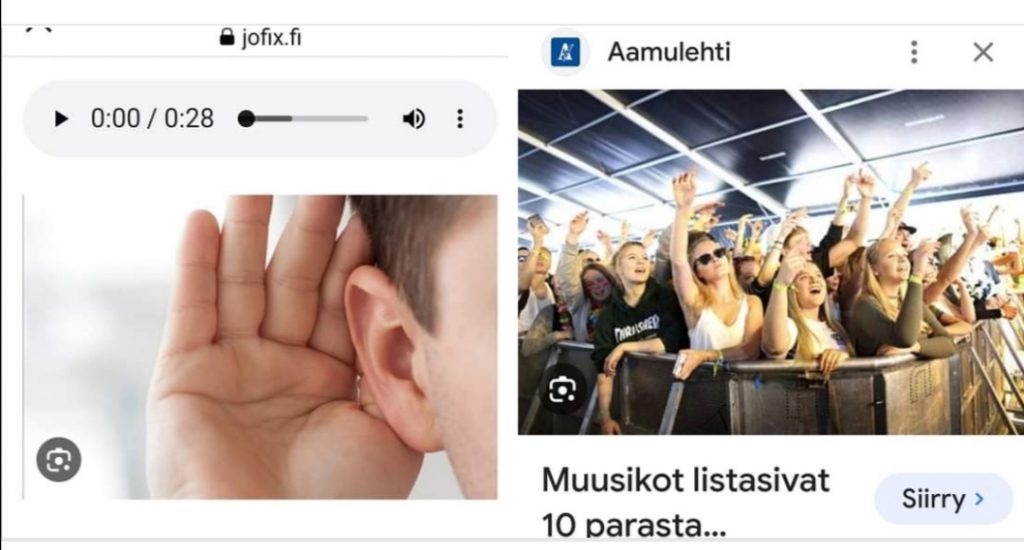Open audio player more options menu

click(x=460, y=119)
